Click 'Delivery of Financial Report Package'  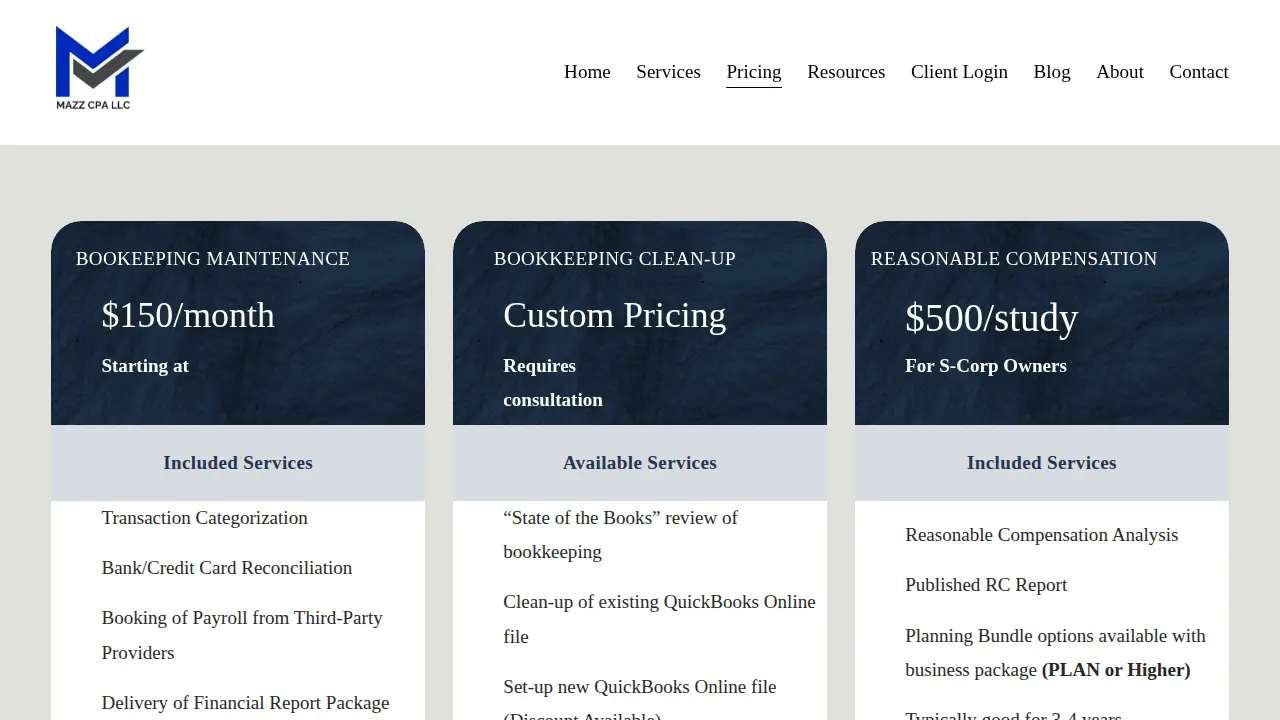(246, 703)
